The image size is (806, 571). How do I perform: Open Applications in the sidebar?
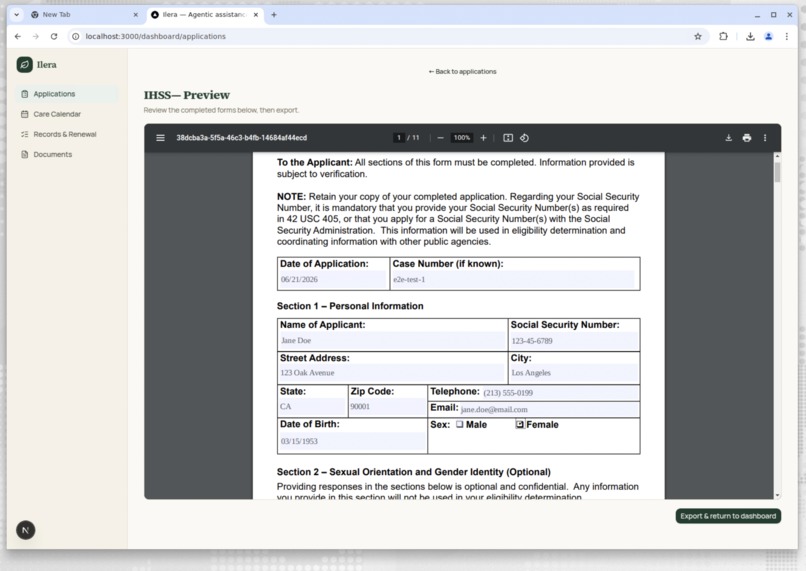pos(67,94)
